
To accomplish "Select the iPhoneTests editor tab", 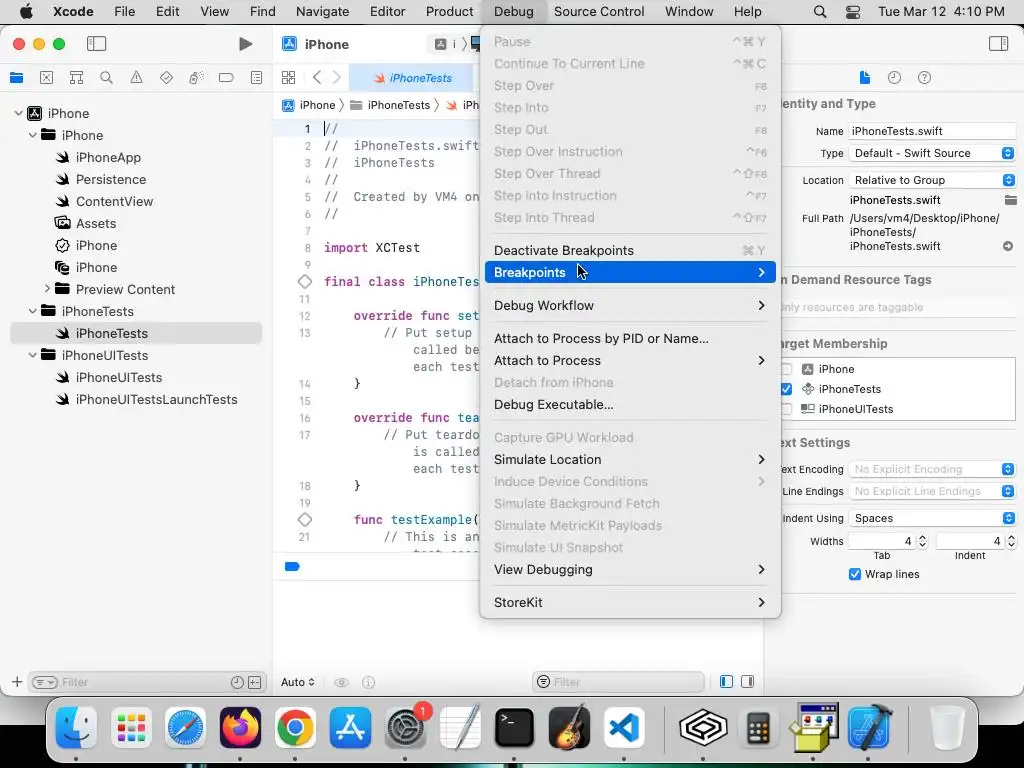I will click(412, 78).
